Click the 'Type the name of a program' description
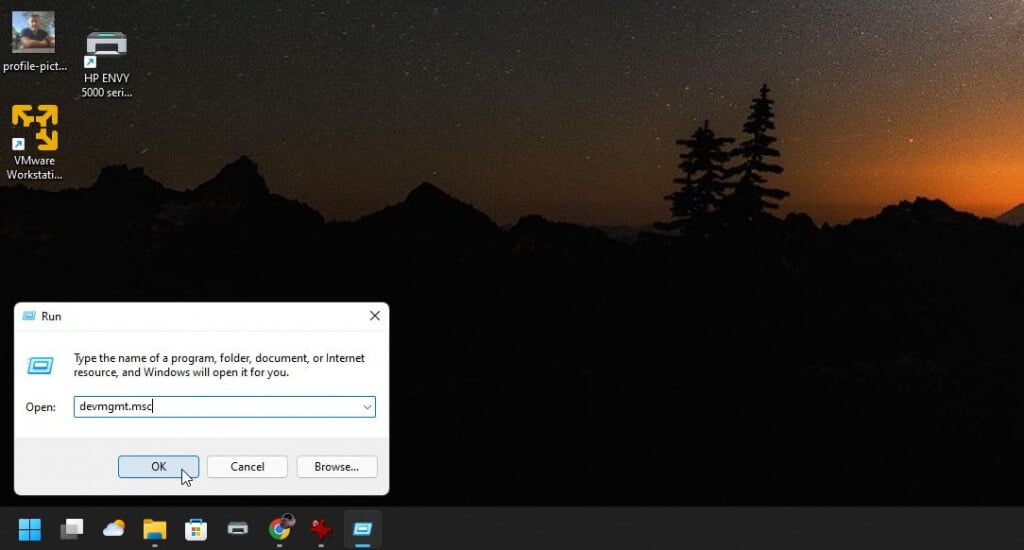Image resolution: width=1024 pixels, height=550 pixels. click(x=219, y=365)
